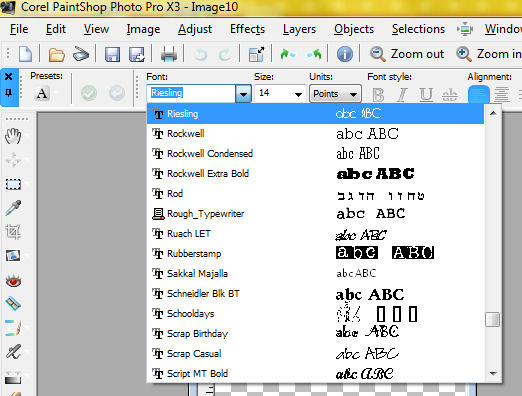The image size is (522, 396).
Task: Open a file with the folder icon
Action: point(56,54)
